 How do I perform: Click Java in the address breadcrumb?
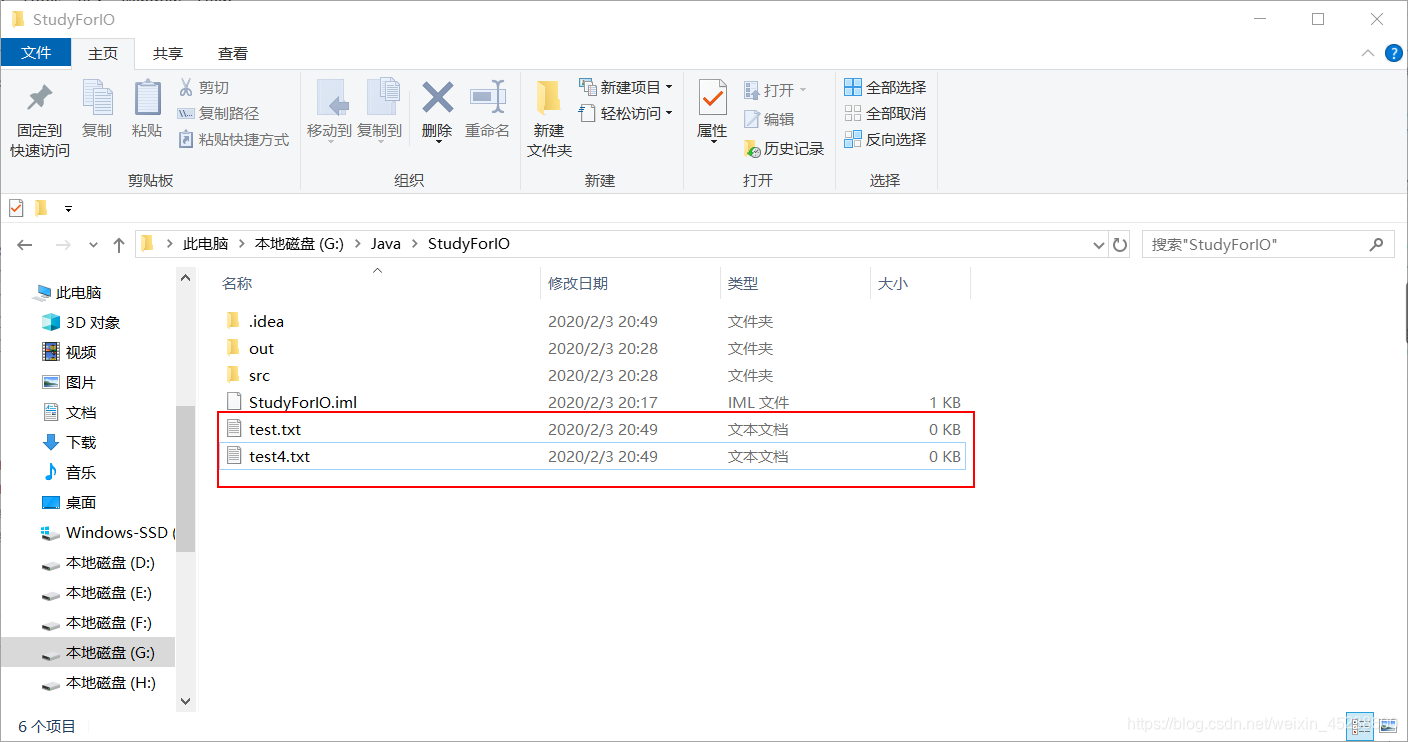[x=386, y=244]
